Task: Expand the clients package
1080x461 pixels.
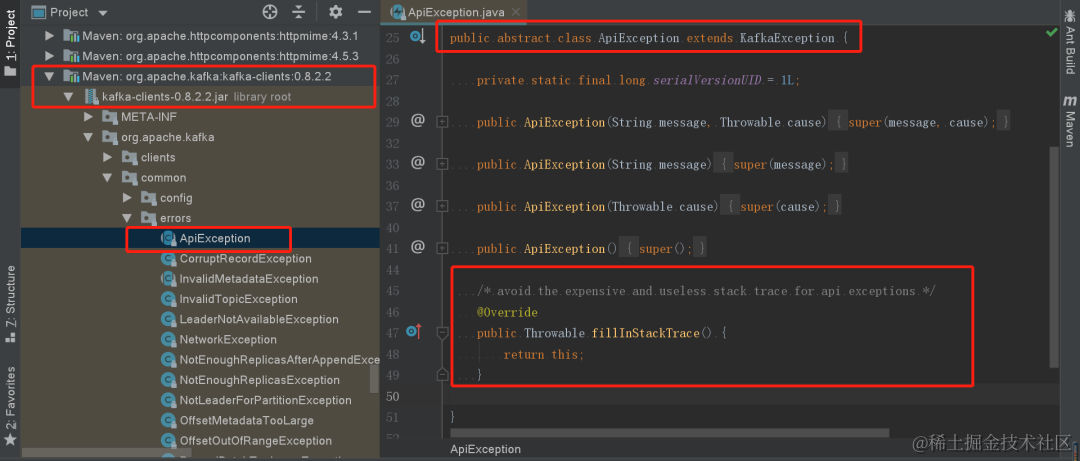Action: pos(107,157)
